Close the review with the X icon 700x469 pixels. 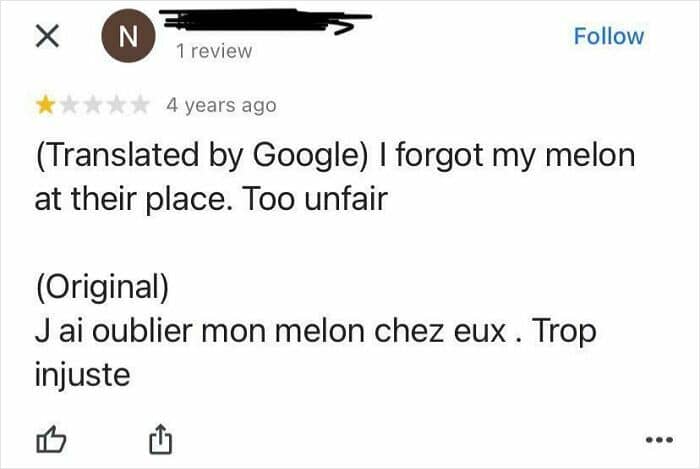click(x=45, y=37)
